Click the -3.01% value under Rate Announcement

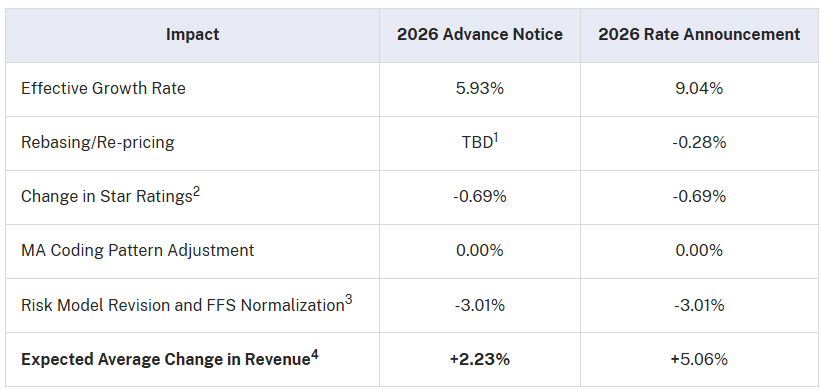[699, 305]
